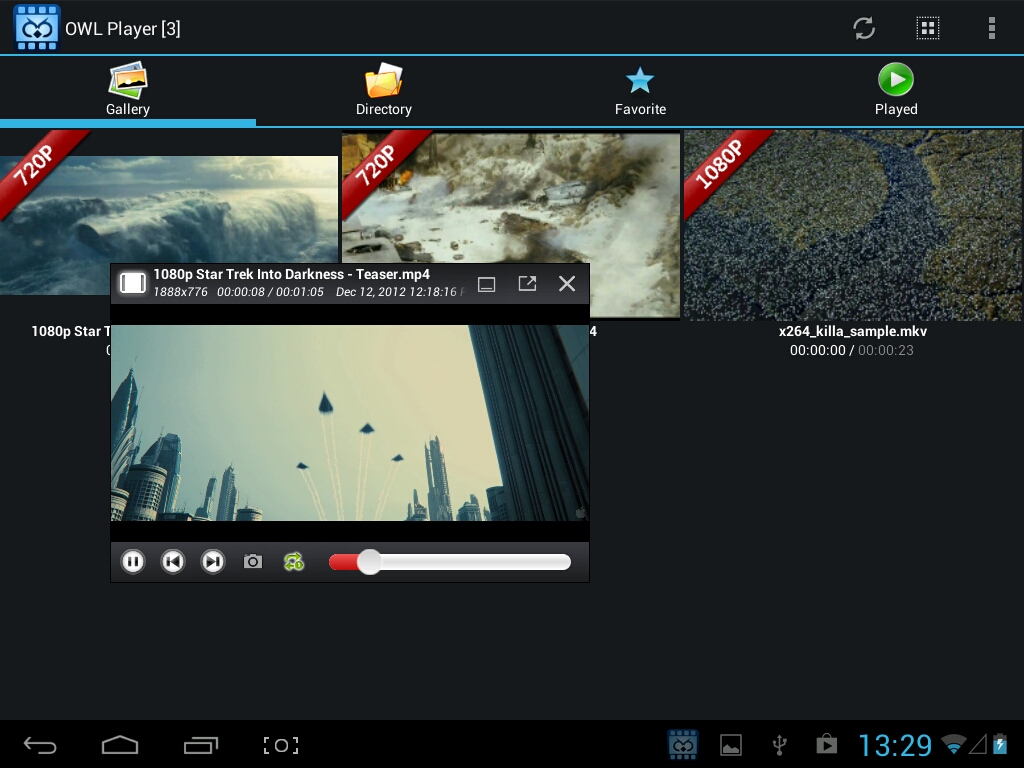The height and width of the screenshot is (768, 1024).
Task: Tap the screenshot capture nav icon
Action: (x=281, y=745)
